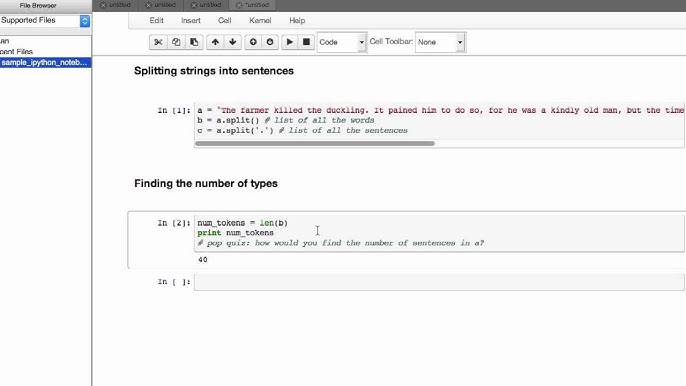
Task: Interrupt the kernel with the stop button
Action: coord(306,42)
